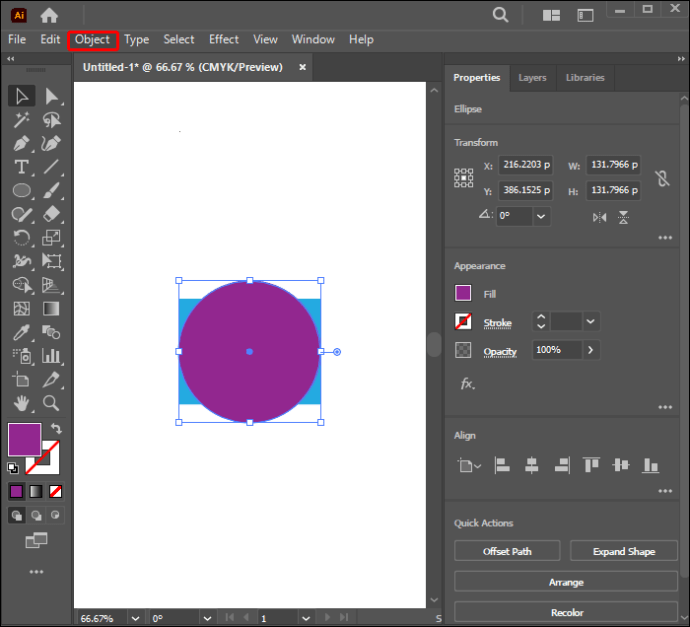This screenshot has width=690, height=627.
Task: Open the rotation angle dropdown in Transform
Action: [x=541, y=216]
